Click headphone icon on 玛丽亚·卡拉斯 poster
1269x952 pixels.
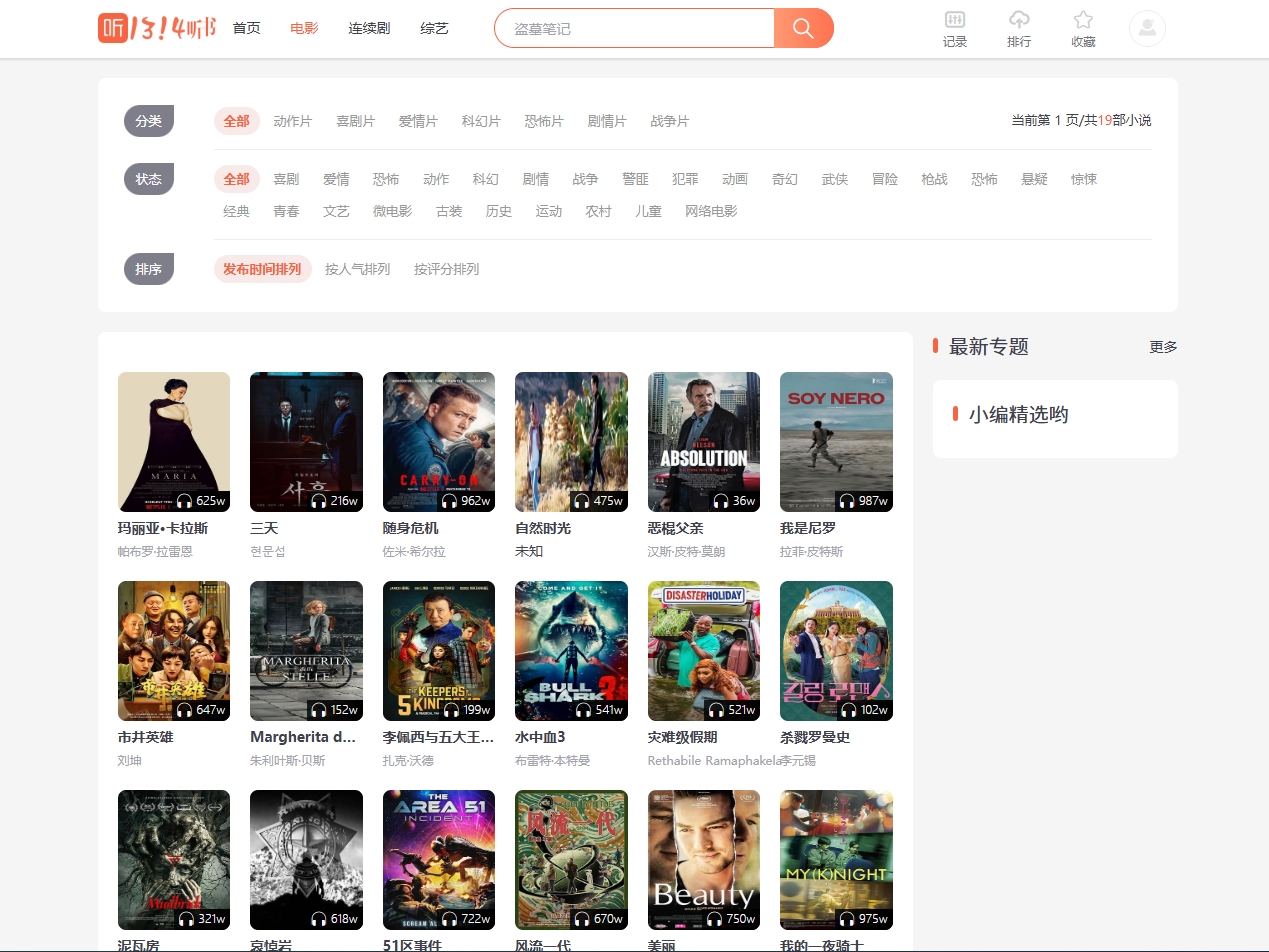[x=185, y=501]
